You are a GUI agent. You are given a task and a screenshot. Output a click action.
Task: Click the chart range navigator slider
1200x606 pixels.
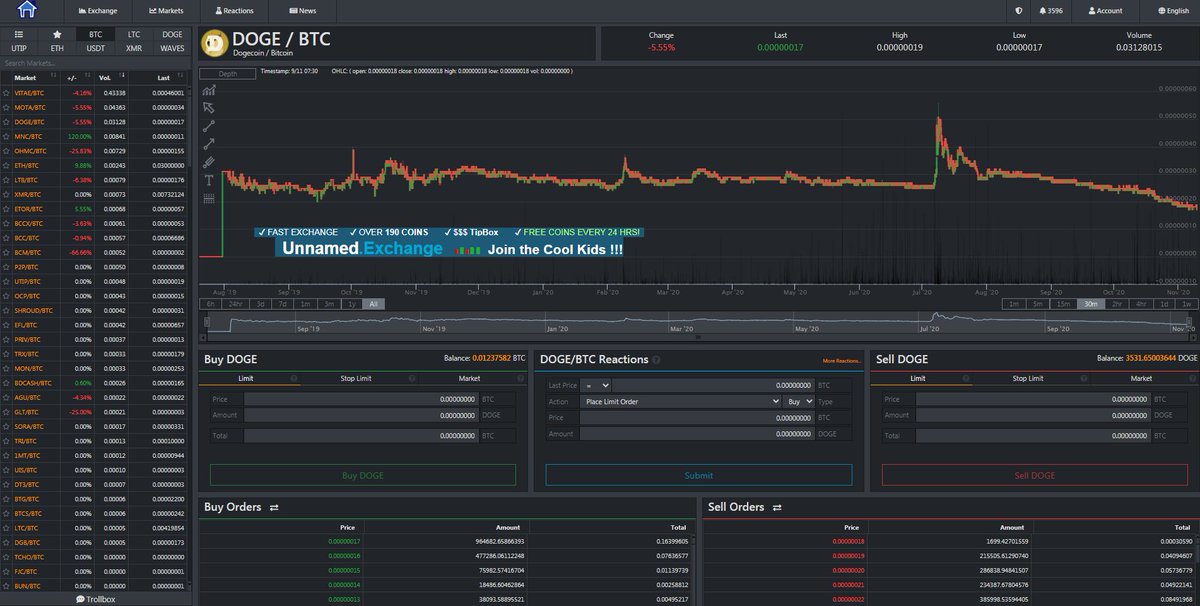click(x=700, y=322)
